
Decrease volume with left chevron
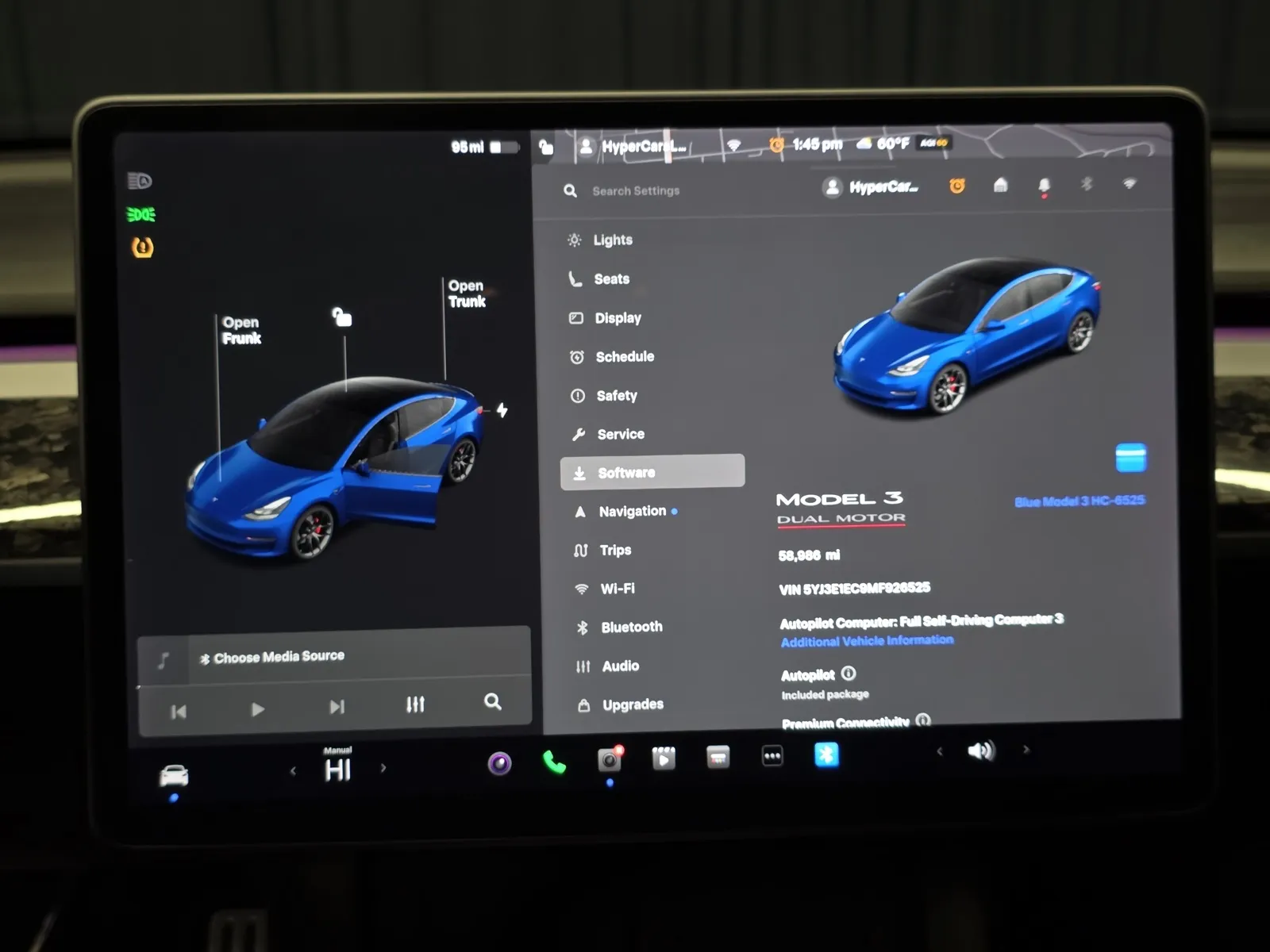point(940,751)
